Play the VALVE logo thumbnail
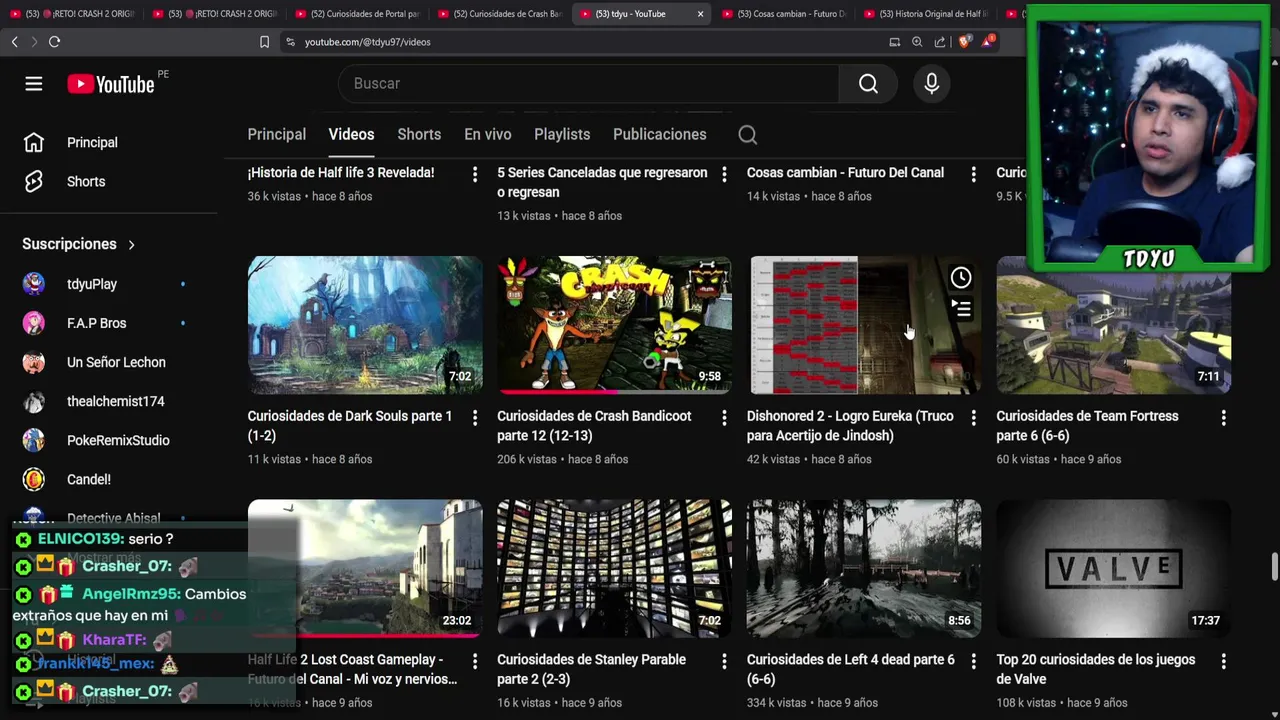 (1113, 568)
